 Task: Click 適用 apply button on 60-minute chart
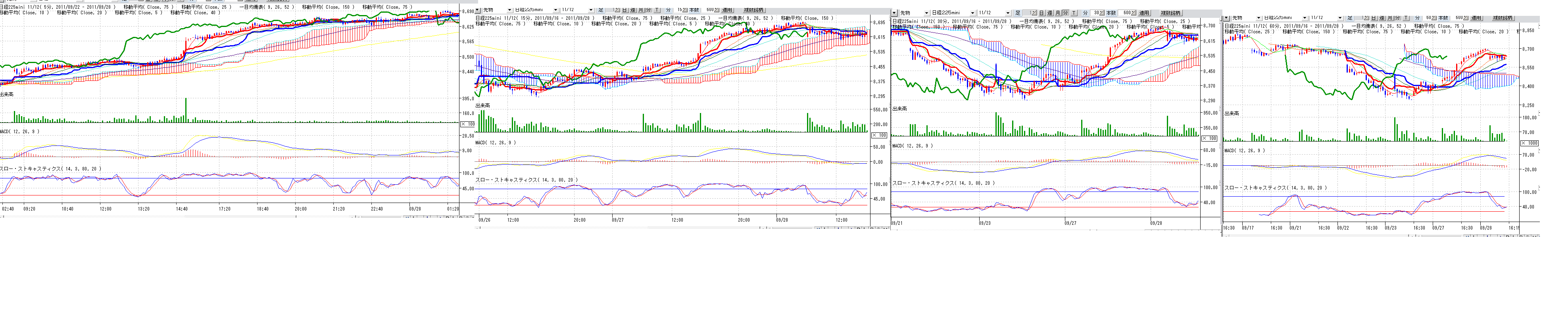click(x=1477, y=18)
